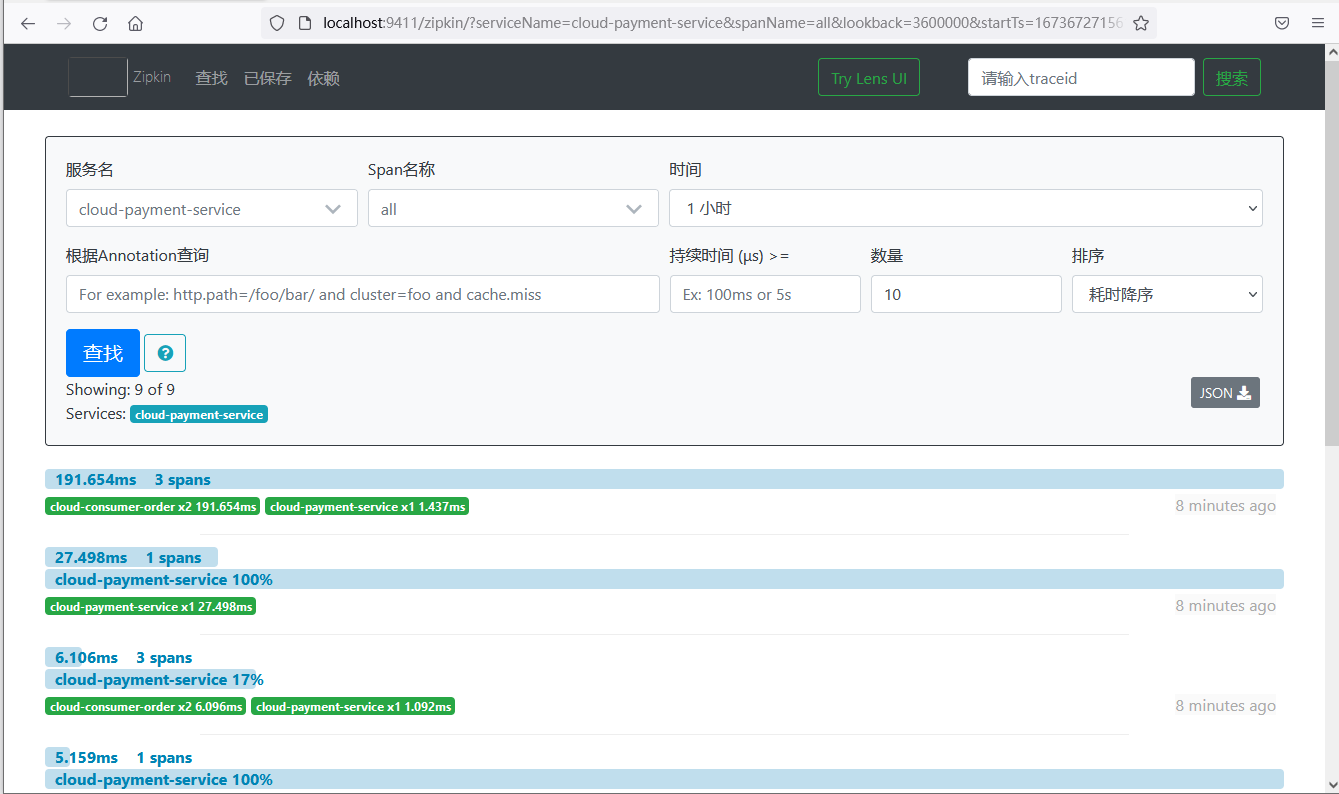Image resolution: width=1339 pixels, height=794 pixels.
Task: Click cloud-payment-service 100% bar under 27.498ms trace
Action: (664, 579)
